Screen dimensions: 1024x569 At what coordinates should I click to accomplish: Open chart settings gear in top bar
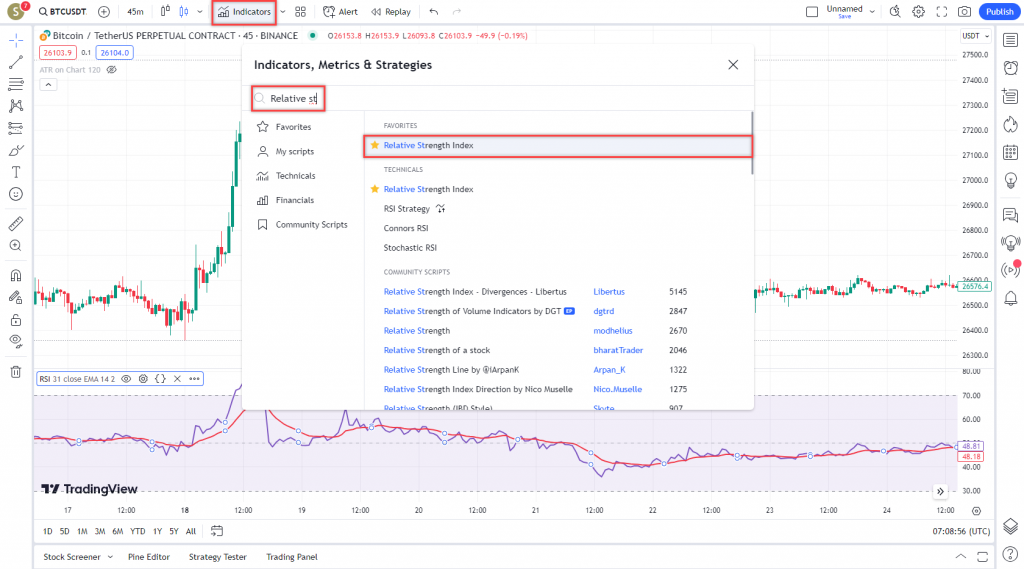(918, 12)
